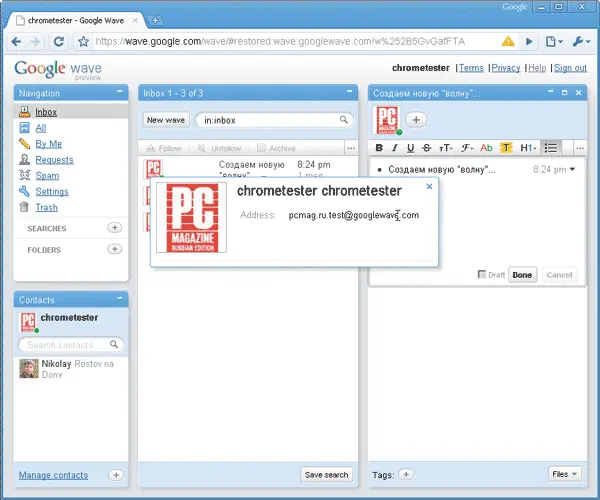Minimize the wave panel titled Создаем новую волну
600x500 pixels.
click(551, 91)
